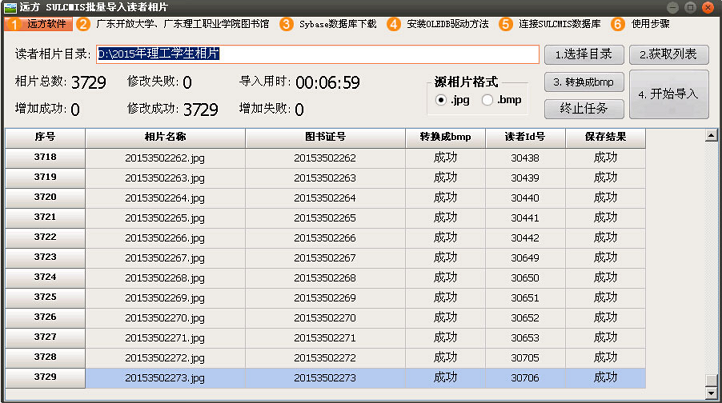
Task: Switch to Sybase数据库下载 tab
Action: click(x=328, y=24)
